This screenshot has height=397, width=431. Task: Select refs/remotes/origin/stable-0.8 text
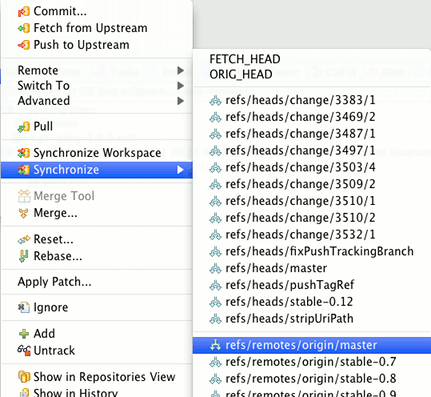pos(311,379)
